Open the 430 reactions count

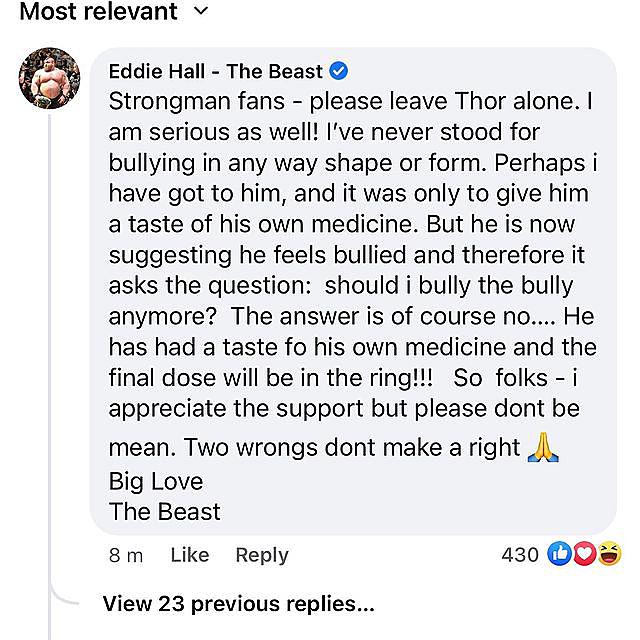point(519,554)
